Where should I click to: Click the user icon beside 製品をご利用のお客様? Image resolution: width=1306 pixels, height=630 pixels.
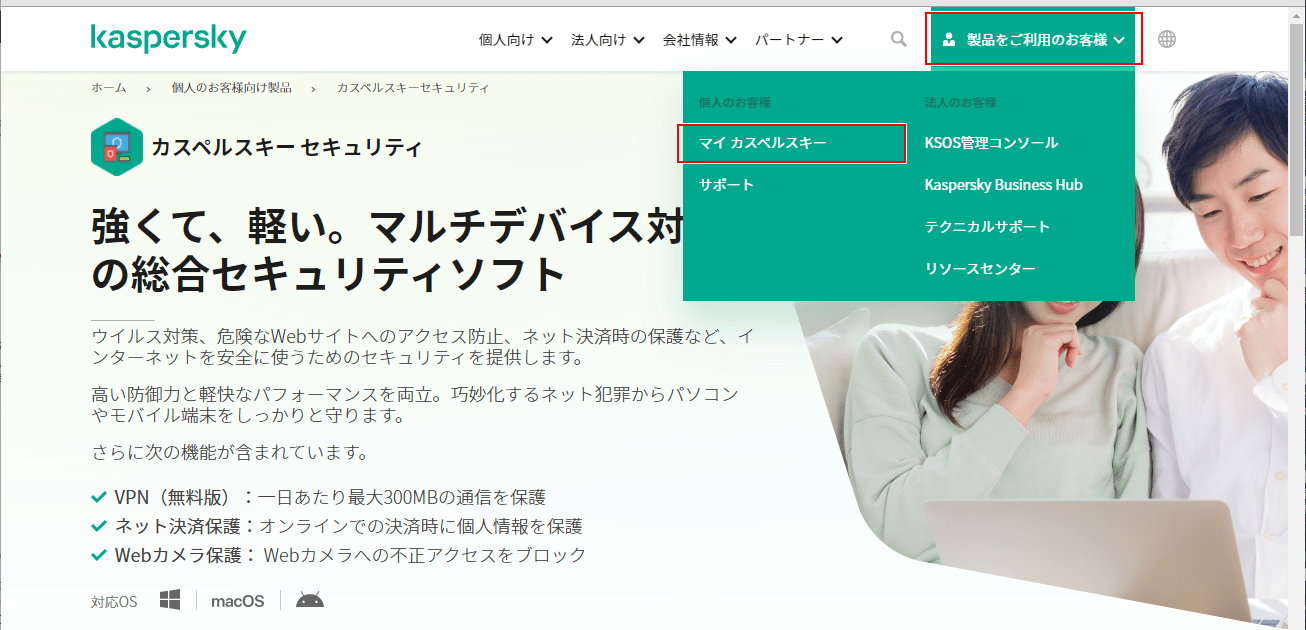[949, 40]
